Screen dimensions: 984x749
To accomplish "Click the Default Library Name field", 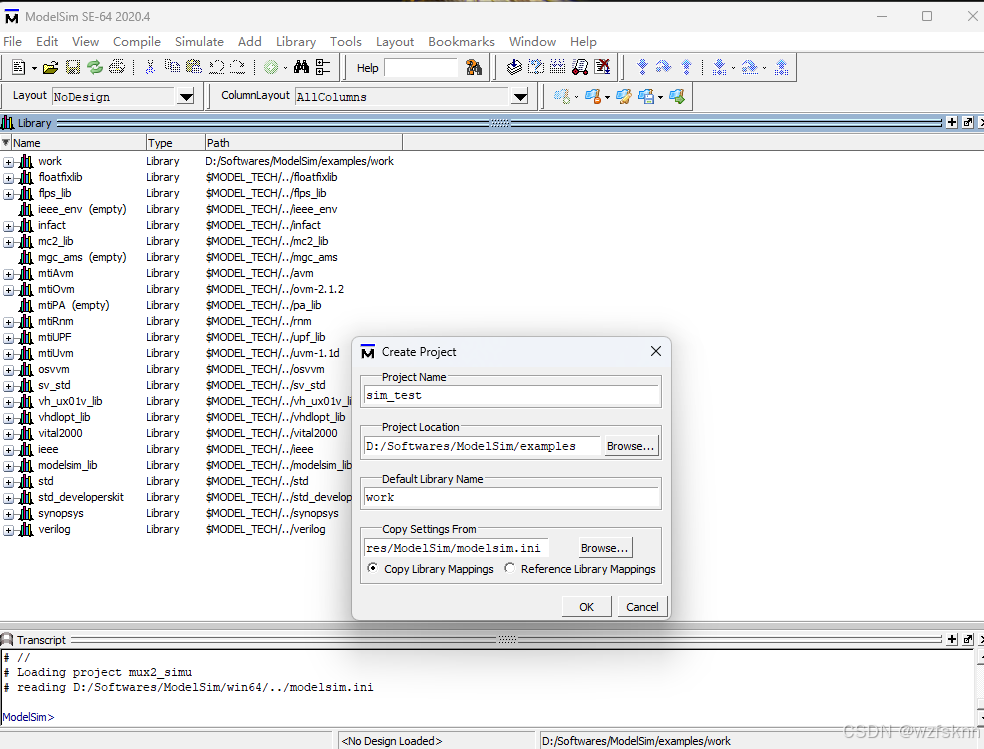I will (511, 497).
